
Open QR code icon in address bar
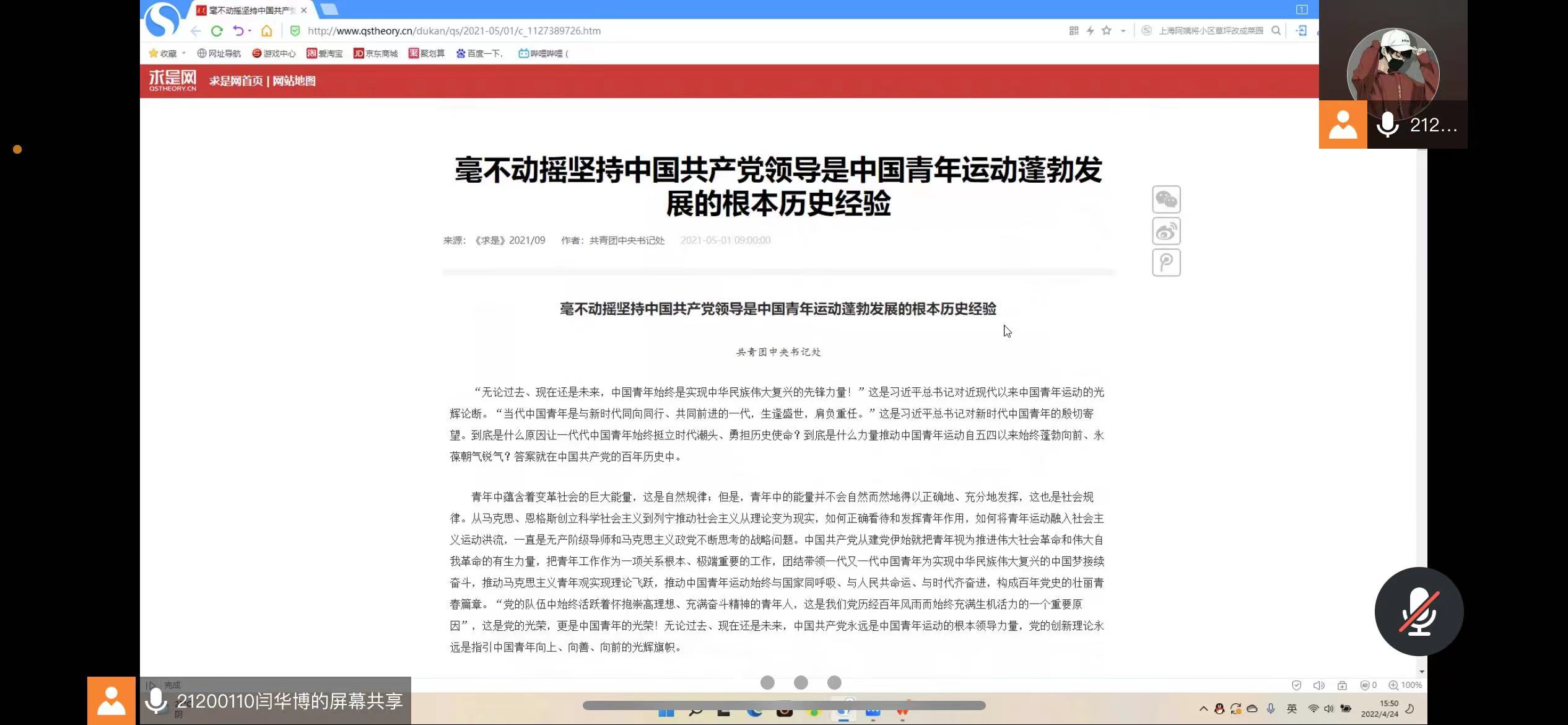tap(1074, 31)
